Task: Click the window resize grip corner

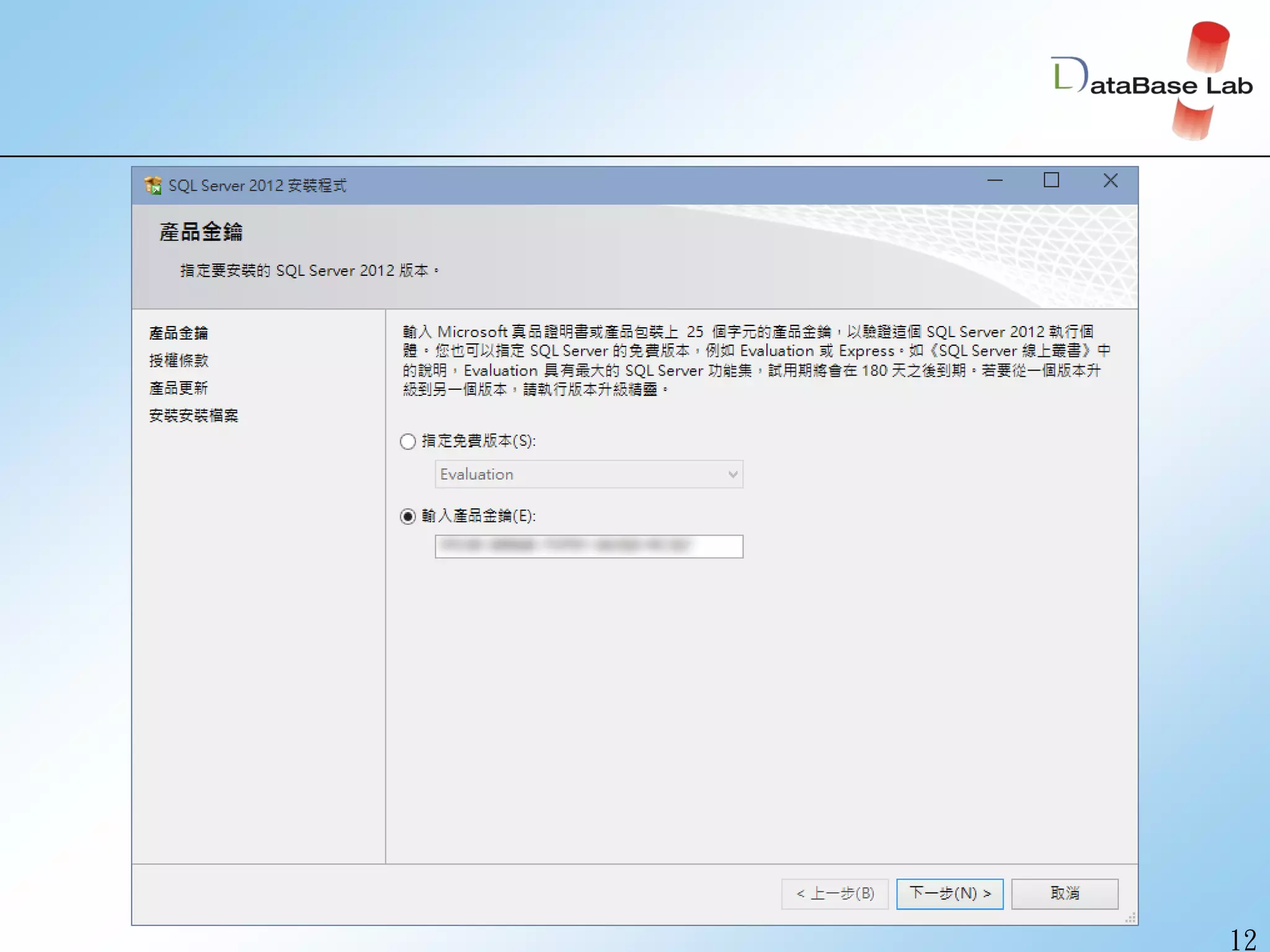Action: pos(1130,918)
